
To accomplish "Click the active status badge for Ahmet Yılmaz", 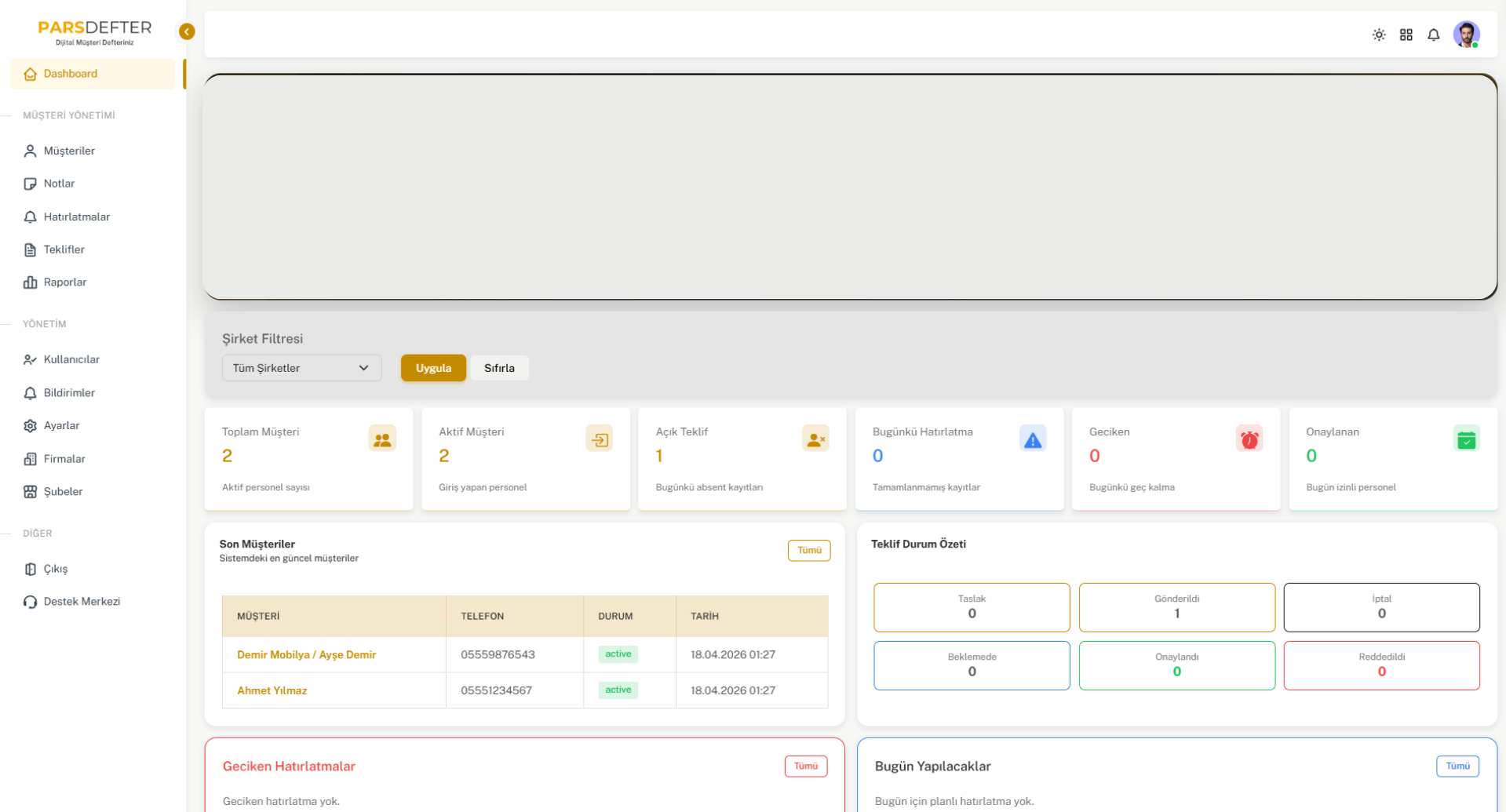I will point(618,690).
